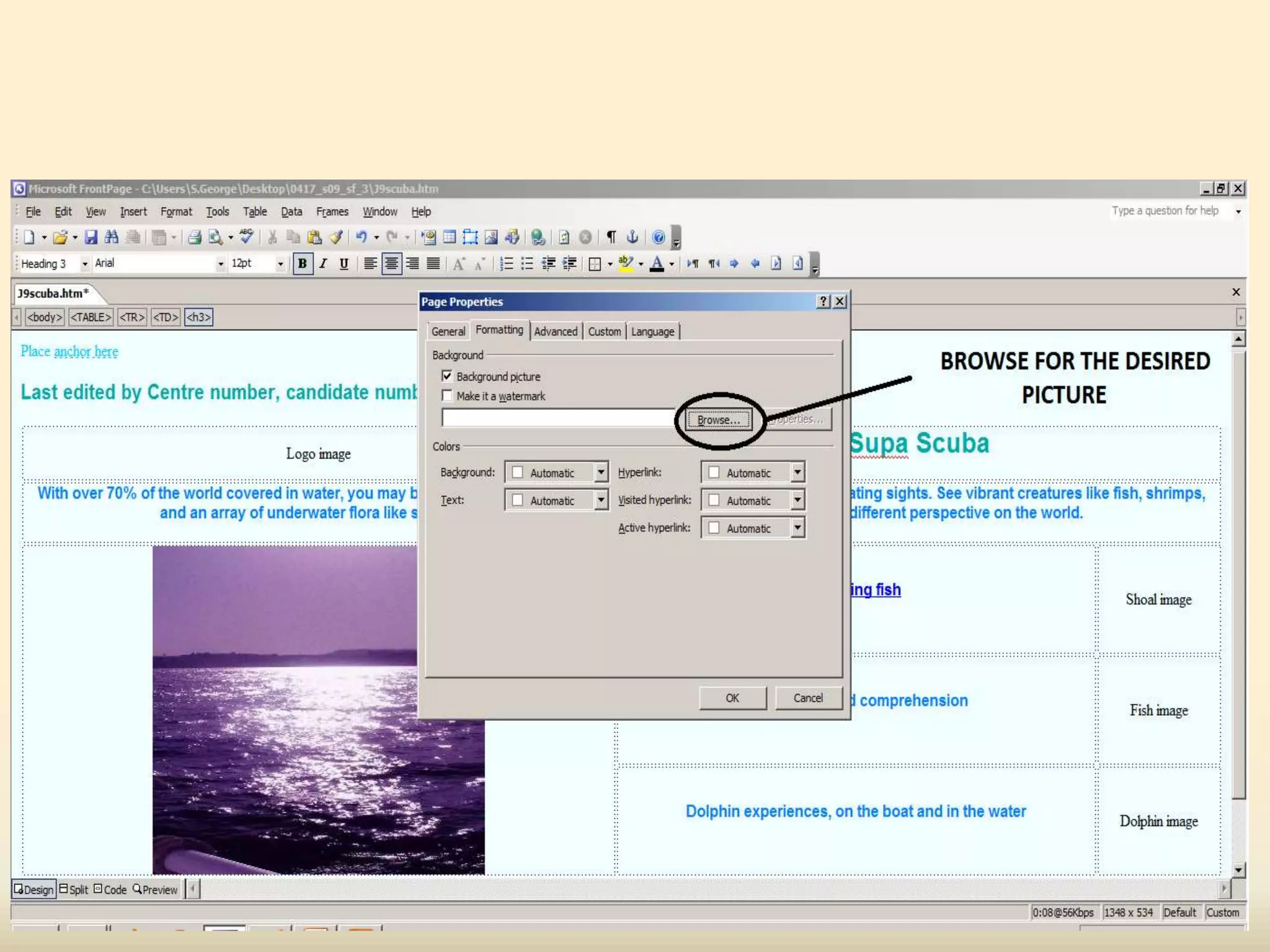Click the Undo icon
The image size is (1270, 952).
click(x=361, y=237)
